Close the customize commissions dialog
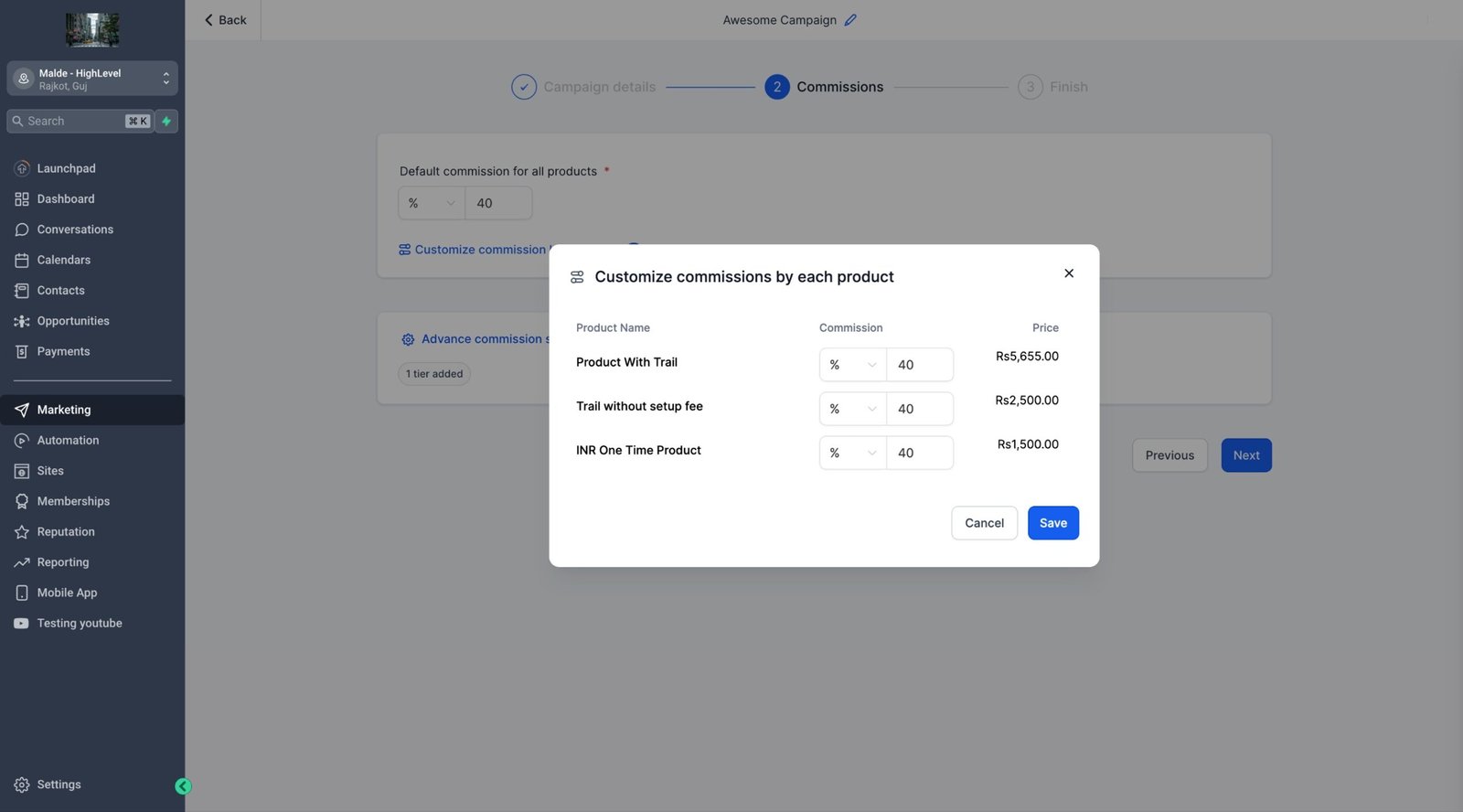This screenshot has width=1463, height=812. tap(1069, 273)
